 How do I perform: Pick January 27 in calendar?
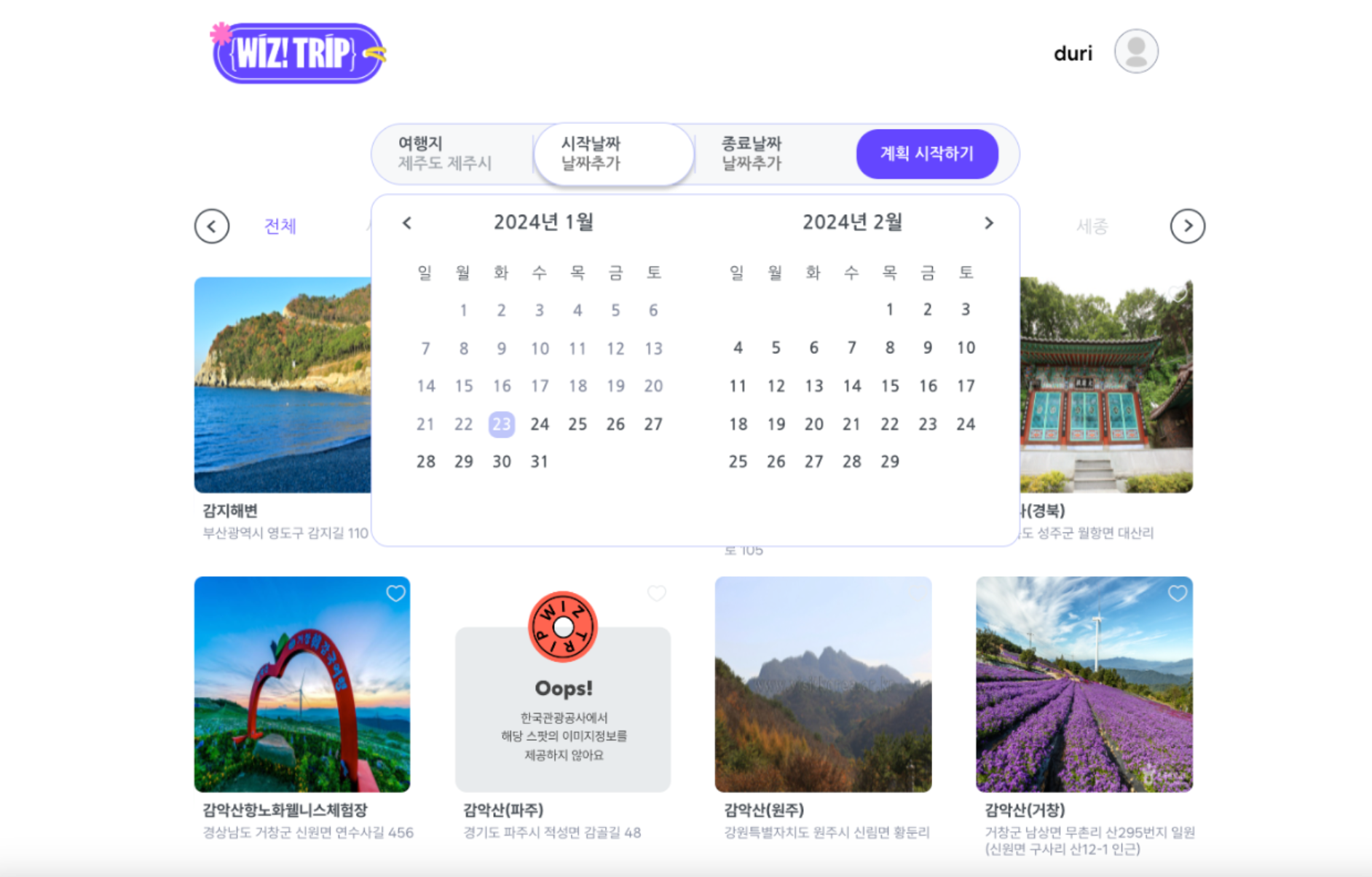[653, 424]
